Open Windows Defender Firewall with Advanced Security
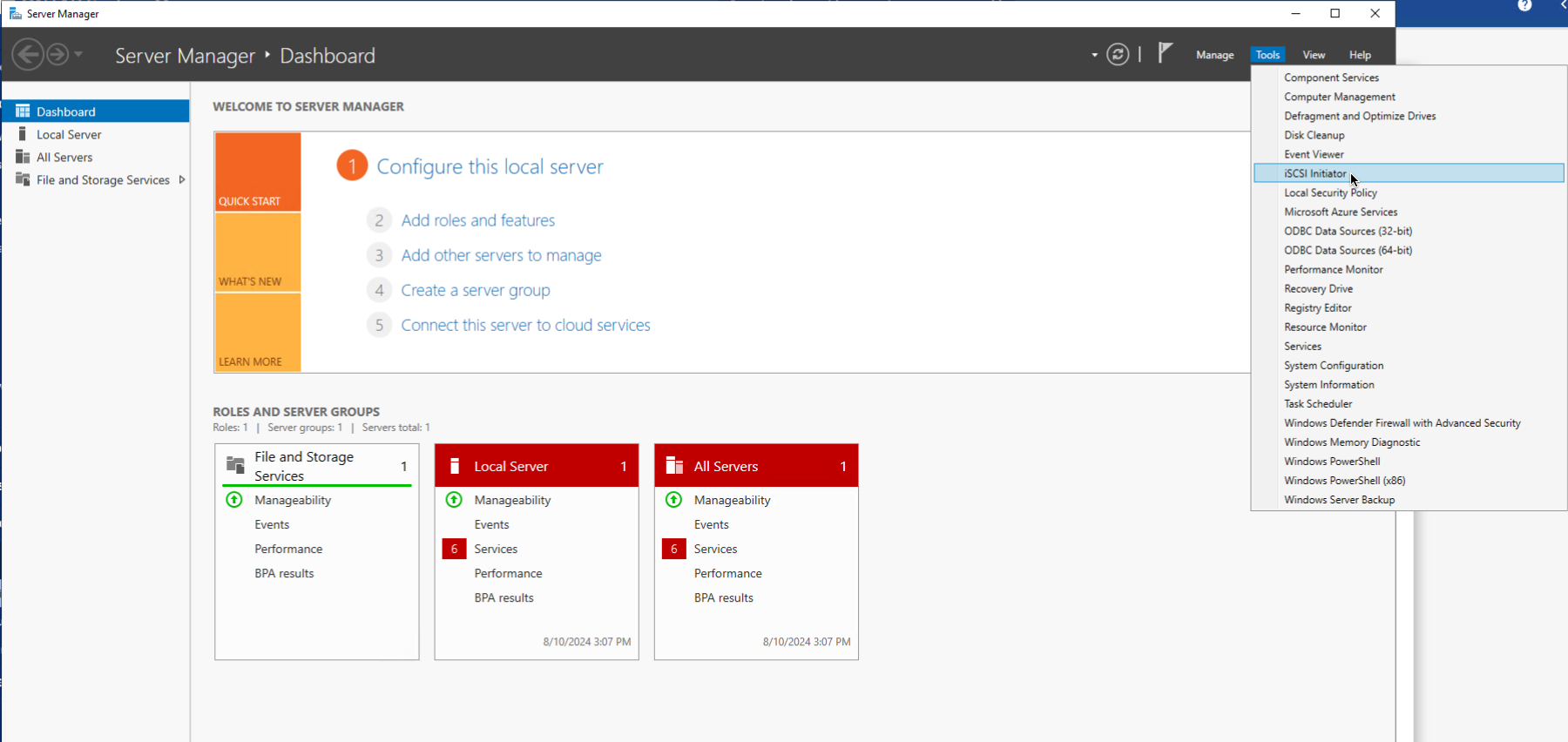 1409,422
